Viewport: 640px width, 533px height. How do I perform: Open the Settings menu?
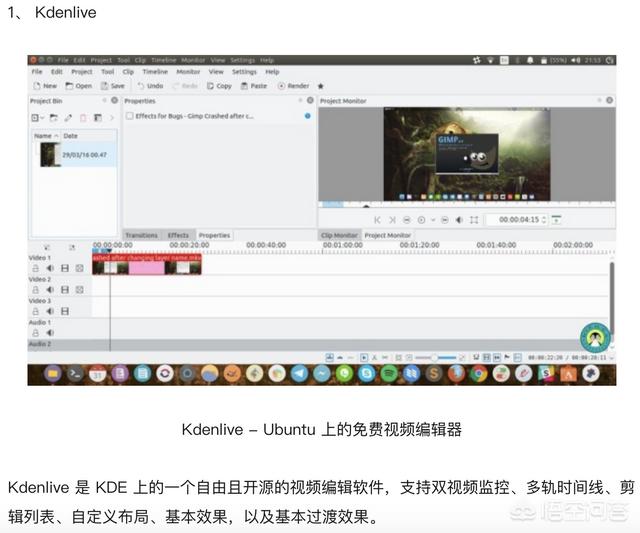coord(244,72)
